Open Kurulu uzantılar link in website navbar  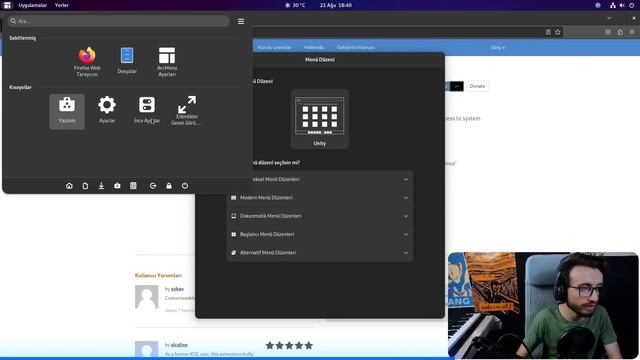point(274,47)
